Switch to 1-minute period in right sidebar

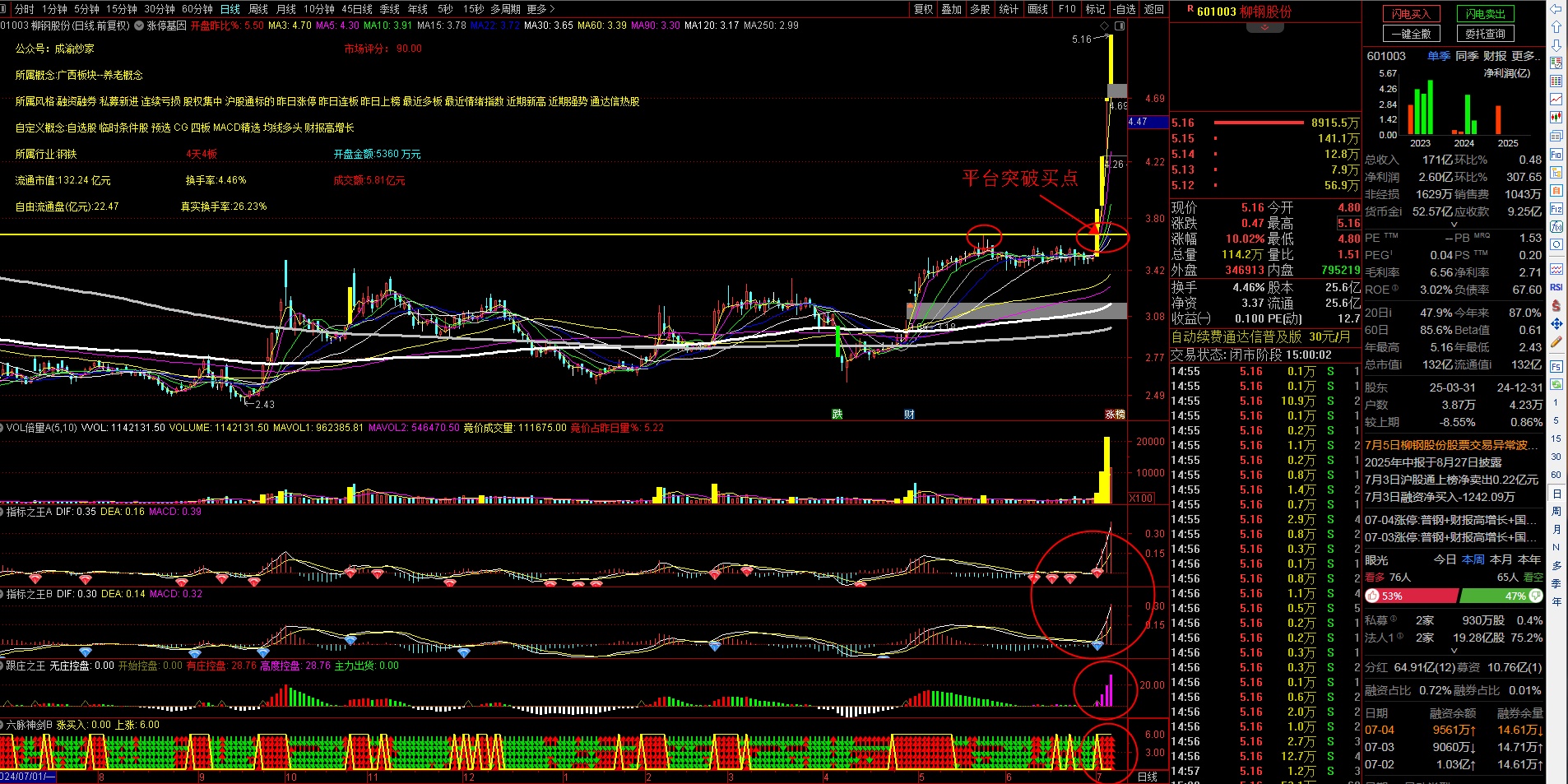pos(1556,402)
